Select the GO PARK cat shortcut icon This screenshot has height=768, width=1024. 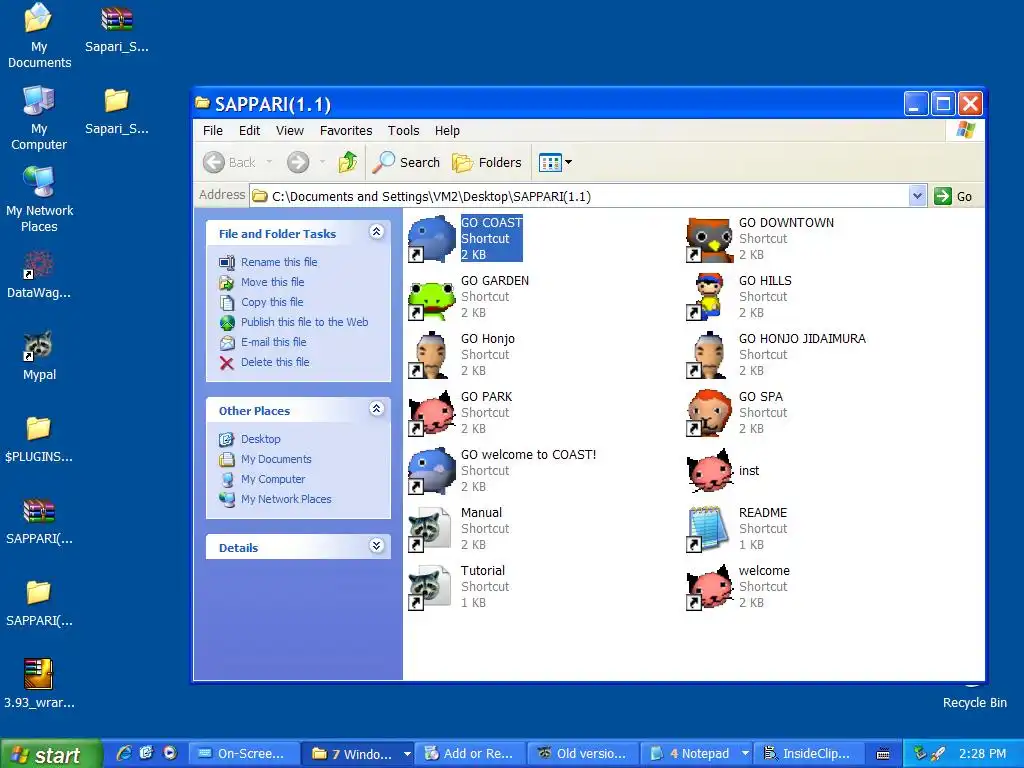(432, 413)
